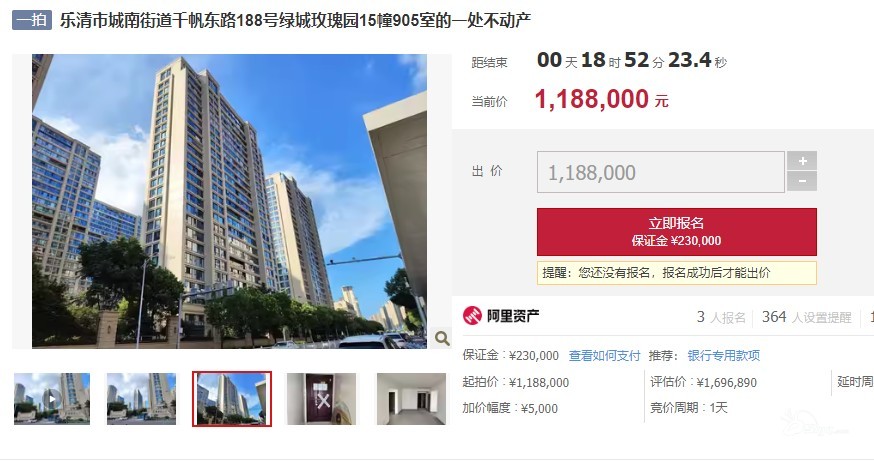Click the magnifier icon on main photo
874x462 pixels.
click(442, 338)
